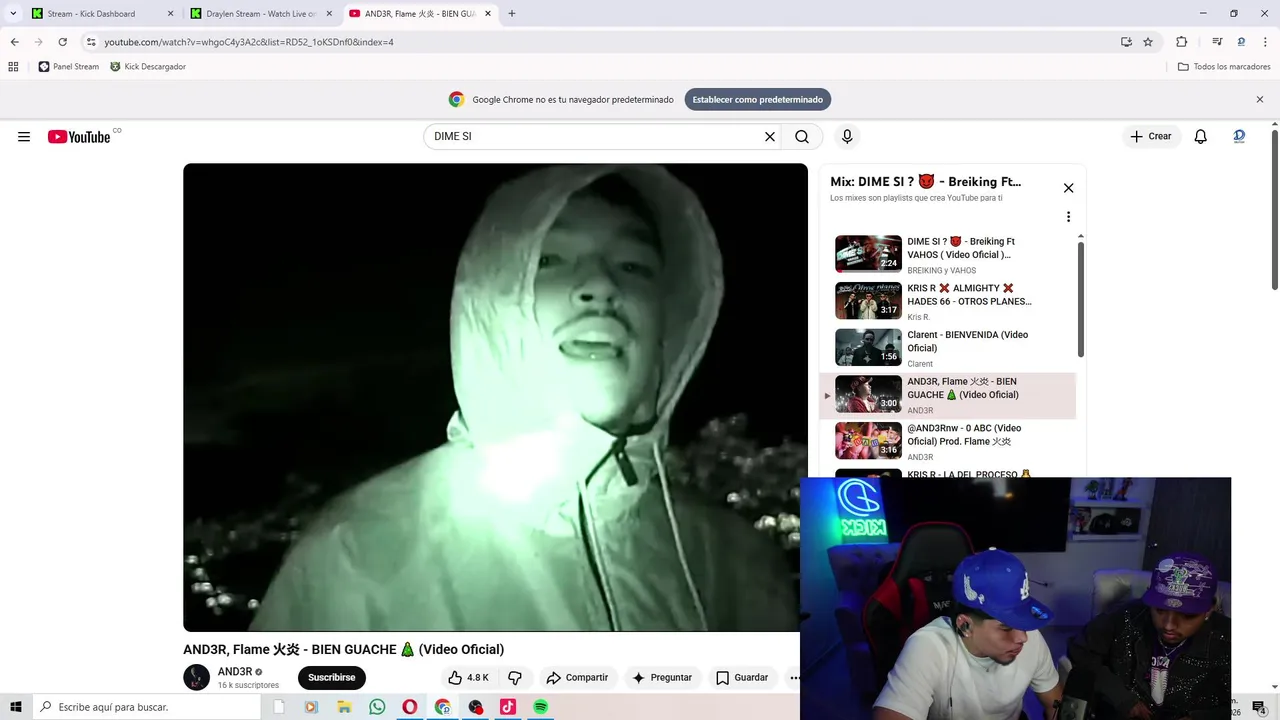Open Kick Descargador bookmark

[x=148, y=67]
